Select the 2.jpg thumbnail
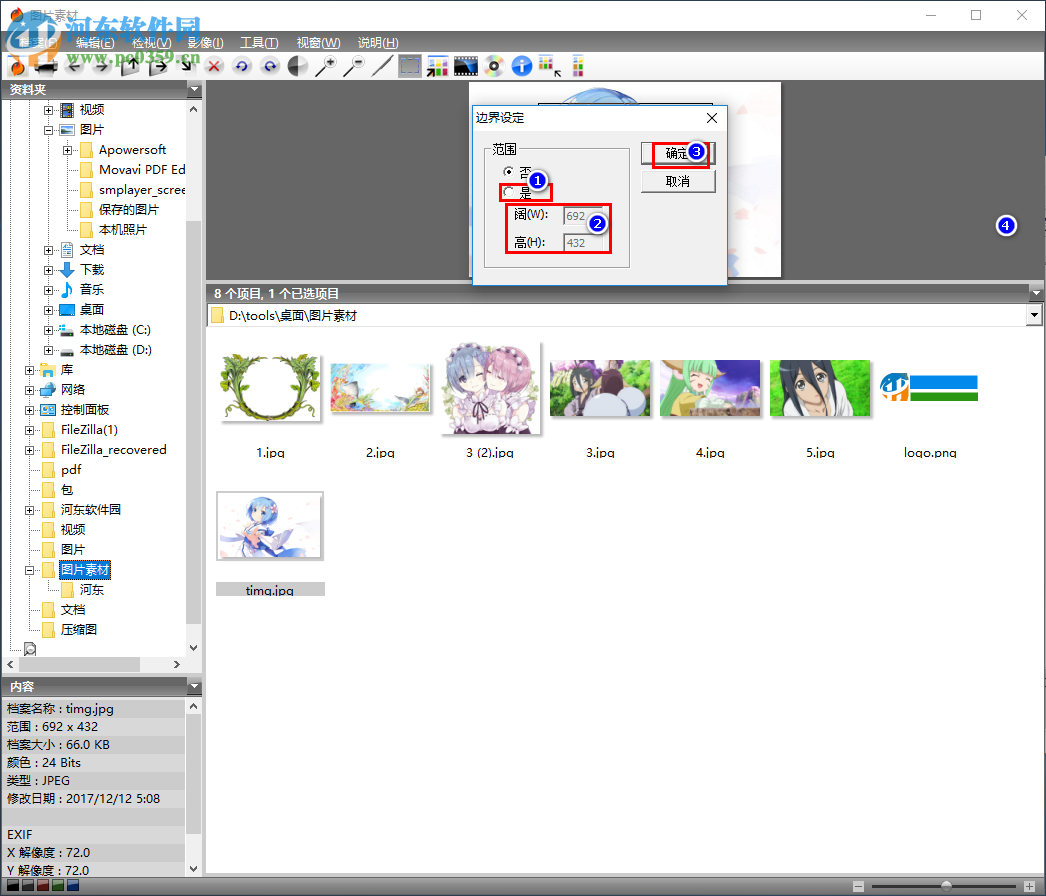Image resolution: width=1046 pixels, height=896 pixels. click(x=380, y=388)
